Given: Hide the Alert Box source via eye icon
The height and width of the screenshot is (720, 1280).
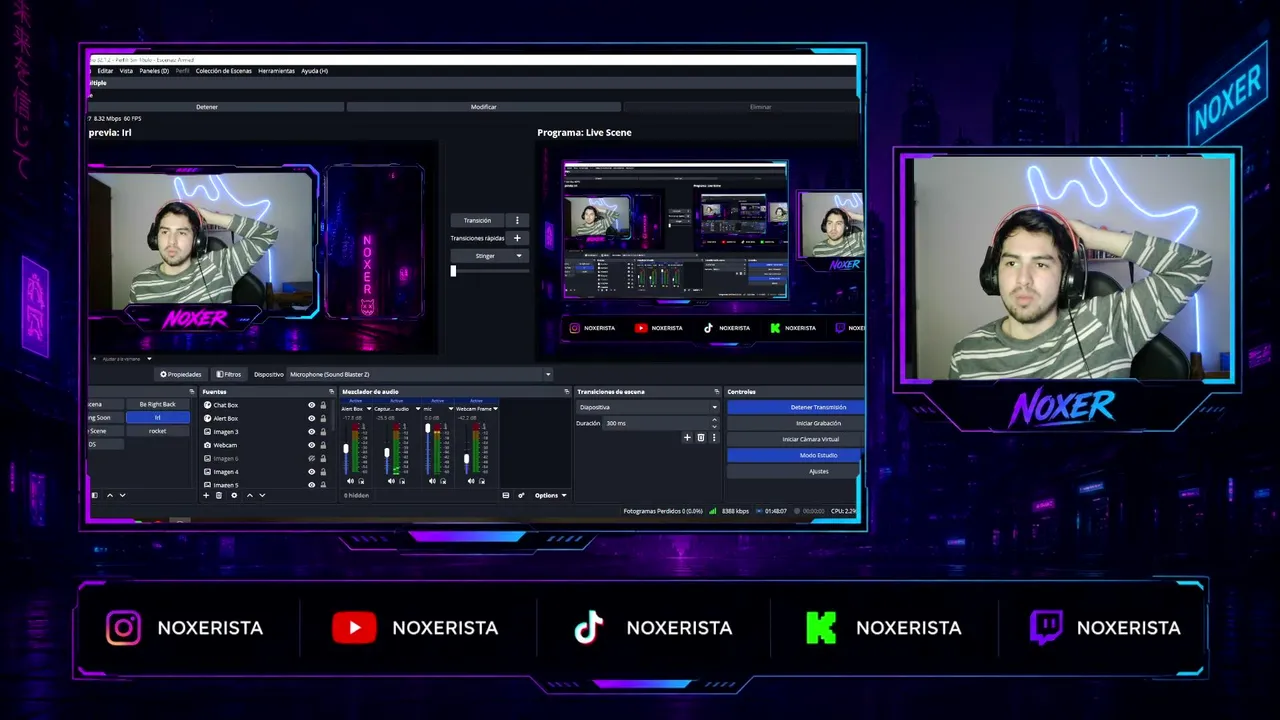Looking at the screenshot, I should pos(311,418).
